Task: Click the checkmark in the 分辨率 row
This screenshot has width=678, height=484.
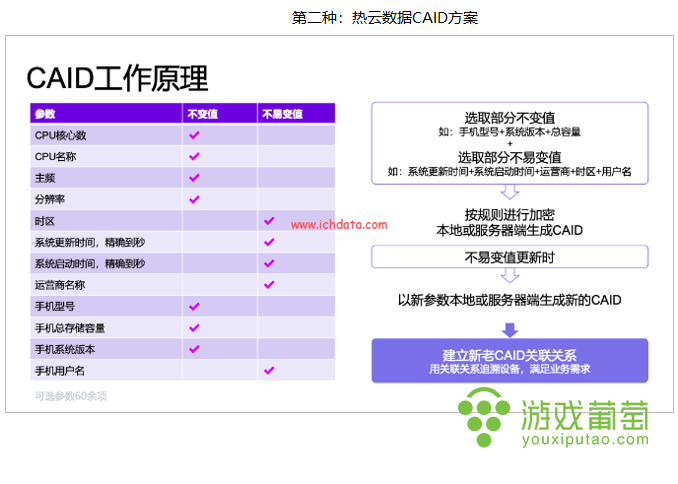Action: [194, 199]
